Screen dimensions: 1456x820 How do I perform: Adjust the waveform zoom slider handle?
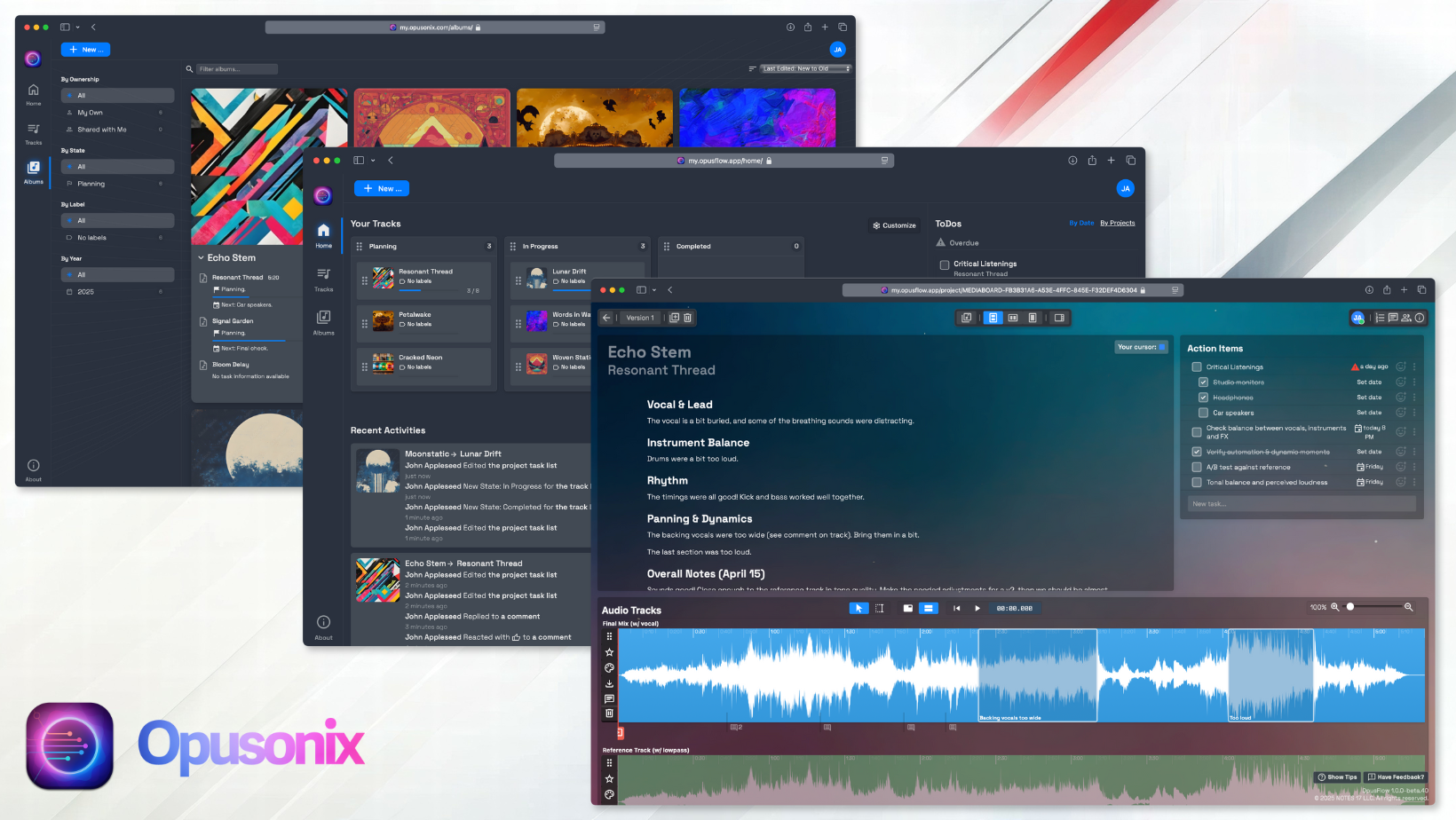pos(1350,607)
